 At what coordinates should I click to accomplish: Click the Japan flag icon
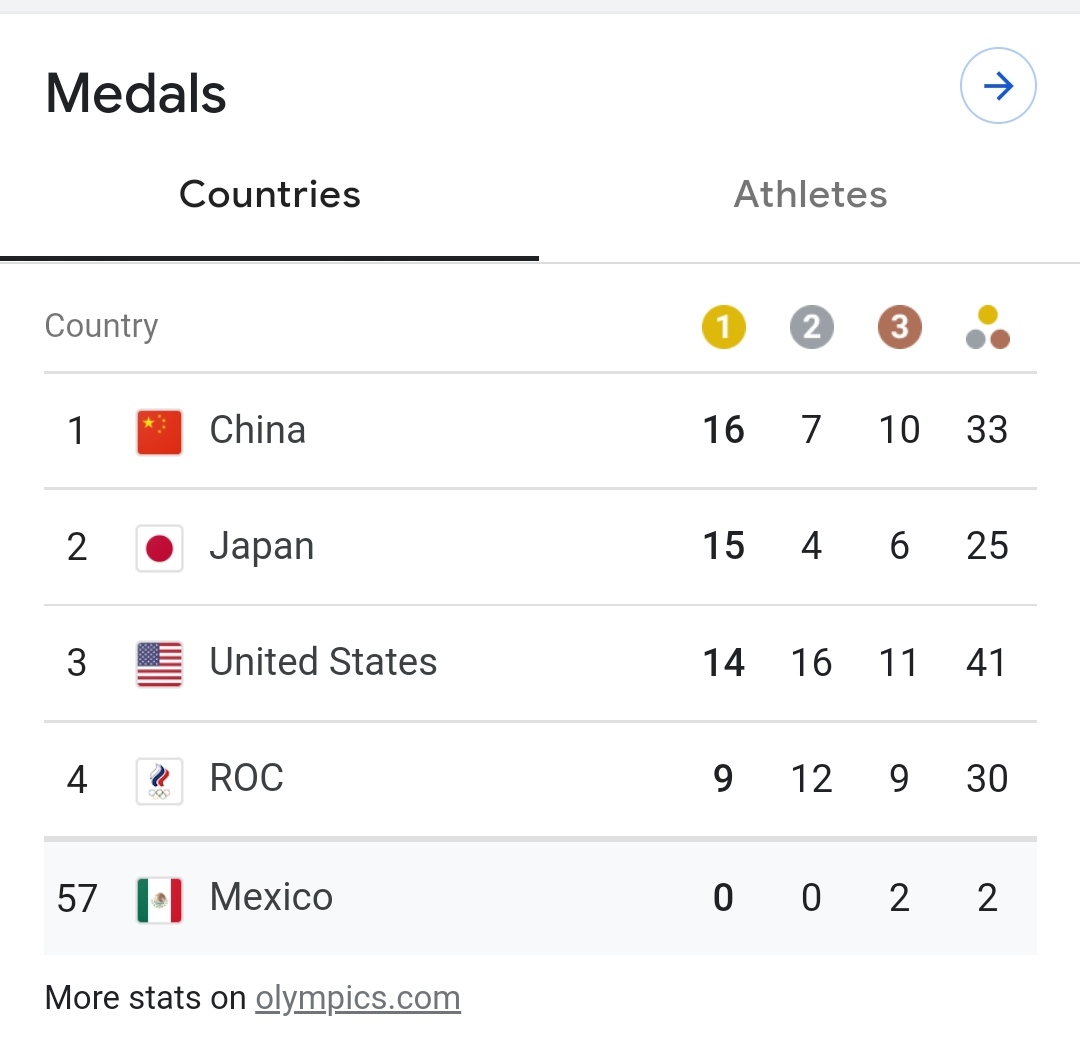159,548
